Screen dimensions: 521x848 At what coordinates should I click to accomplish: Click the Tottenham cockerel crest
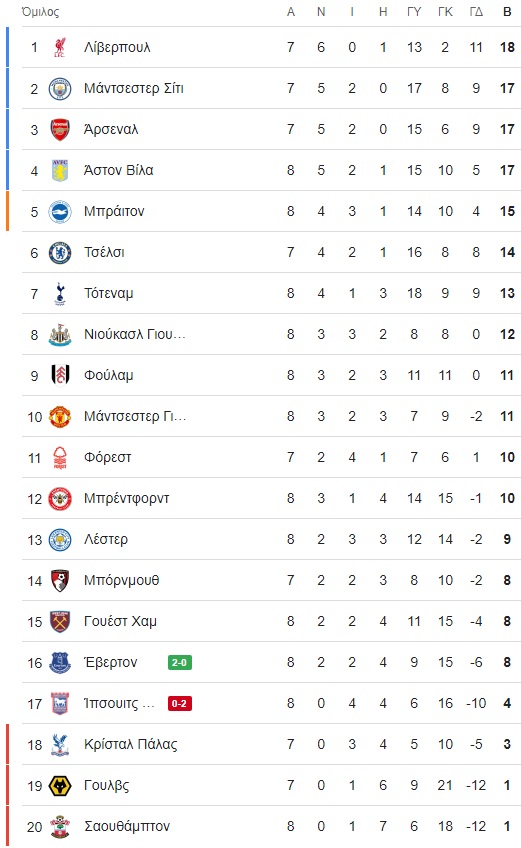(x=60, y=294)
